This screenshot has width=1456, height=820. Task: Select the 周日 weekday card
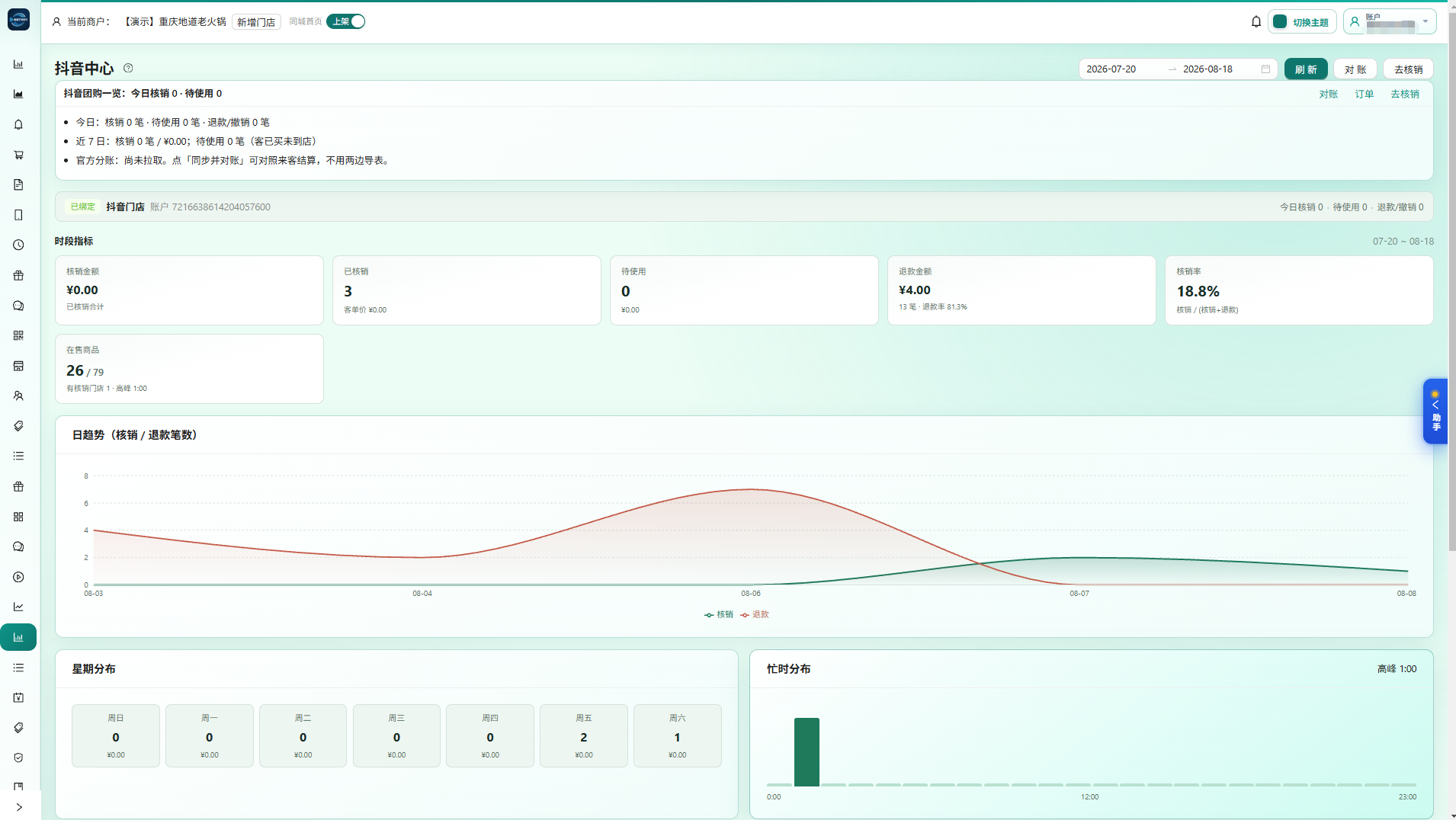[x=116, y=735]
